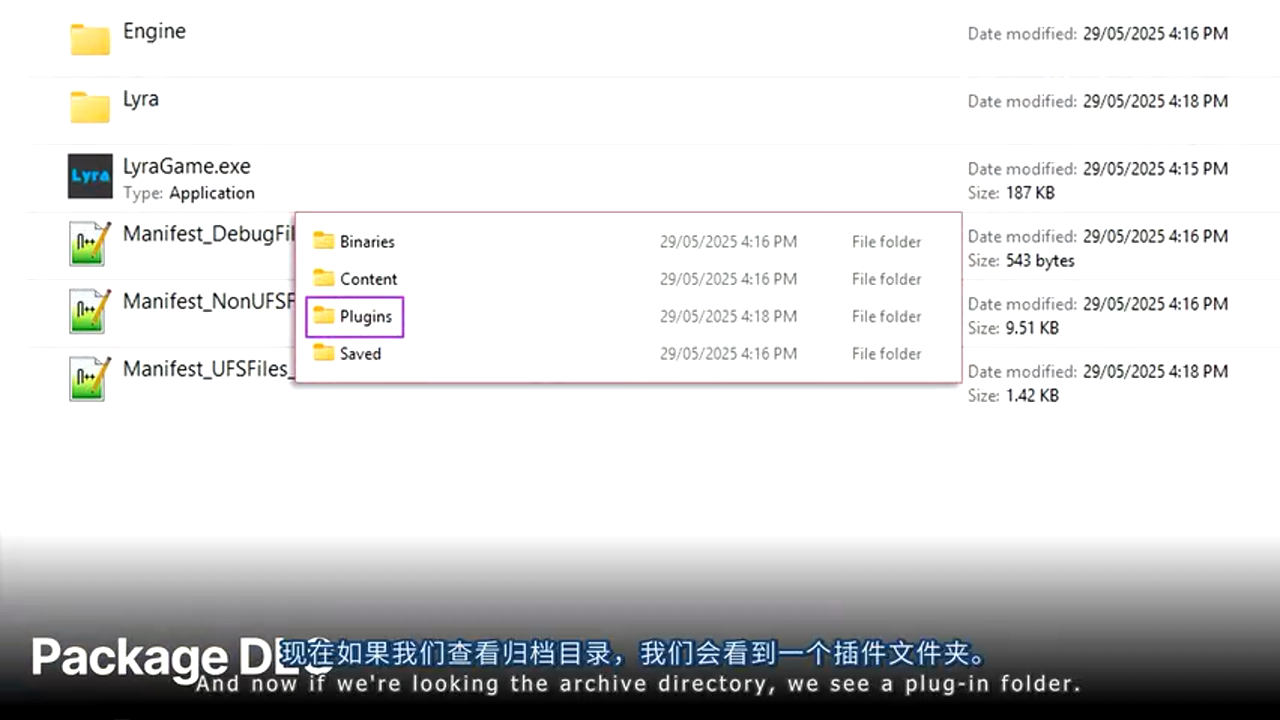The width and height of the screenshot is (1280, 720).
Task: Click the Plugins row date modified
Action: [x=728, y=317]
